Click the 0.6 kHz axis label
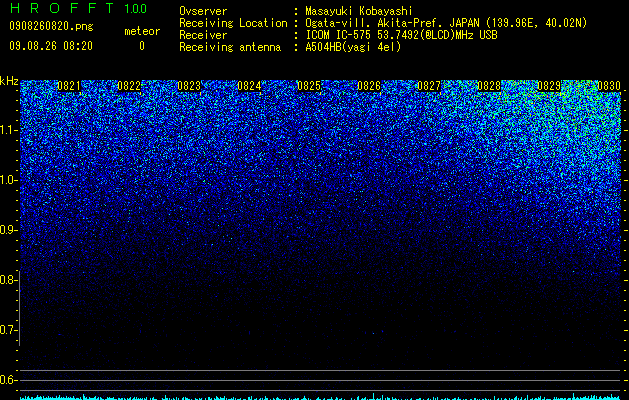This screenshot has width=629, height=400. click(8, 380)
